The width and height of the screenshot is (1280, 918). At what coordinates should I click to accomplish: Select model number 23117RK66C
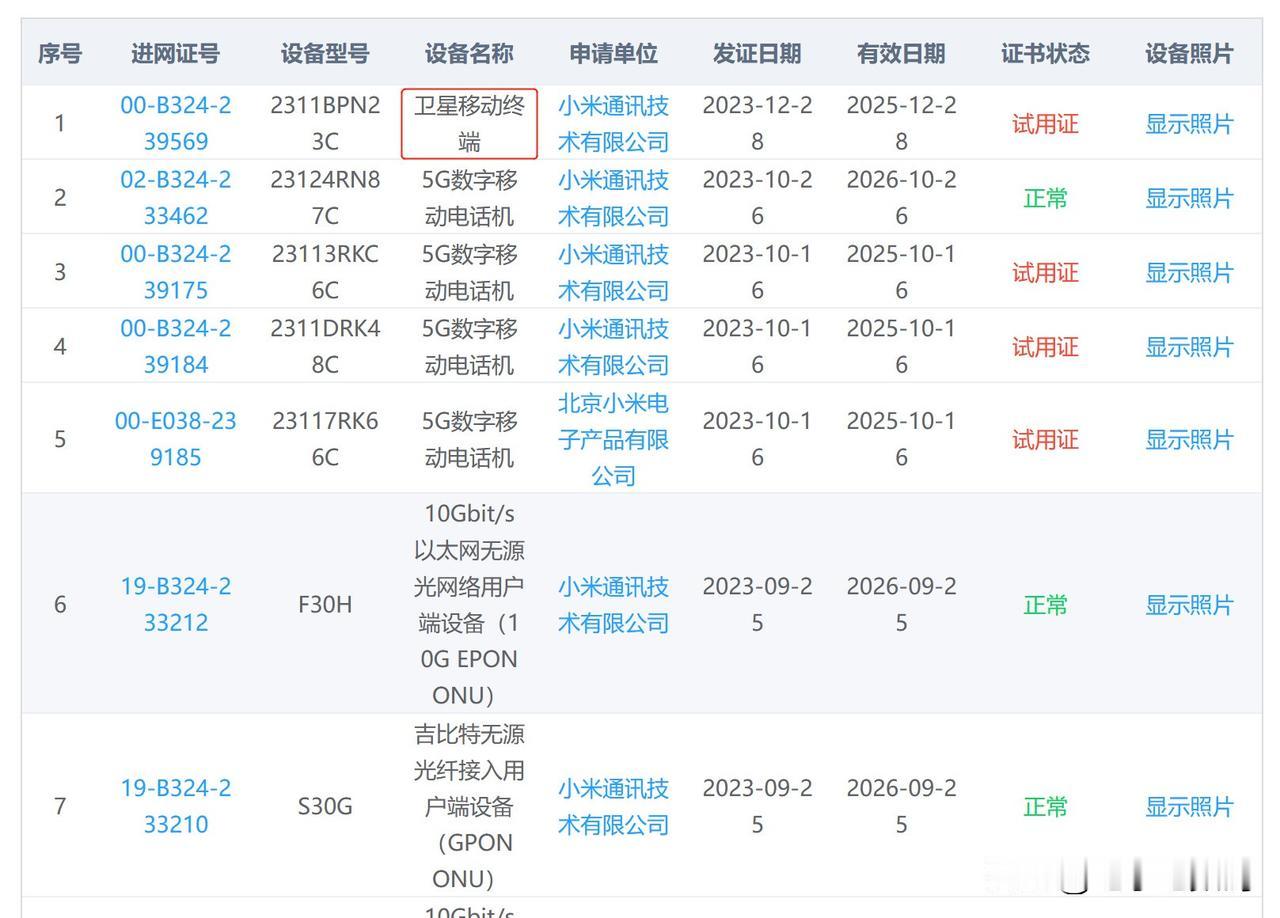(x=325, y=439)
